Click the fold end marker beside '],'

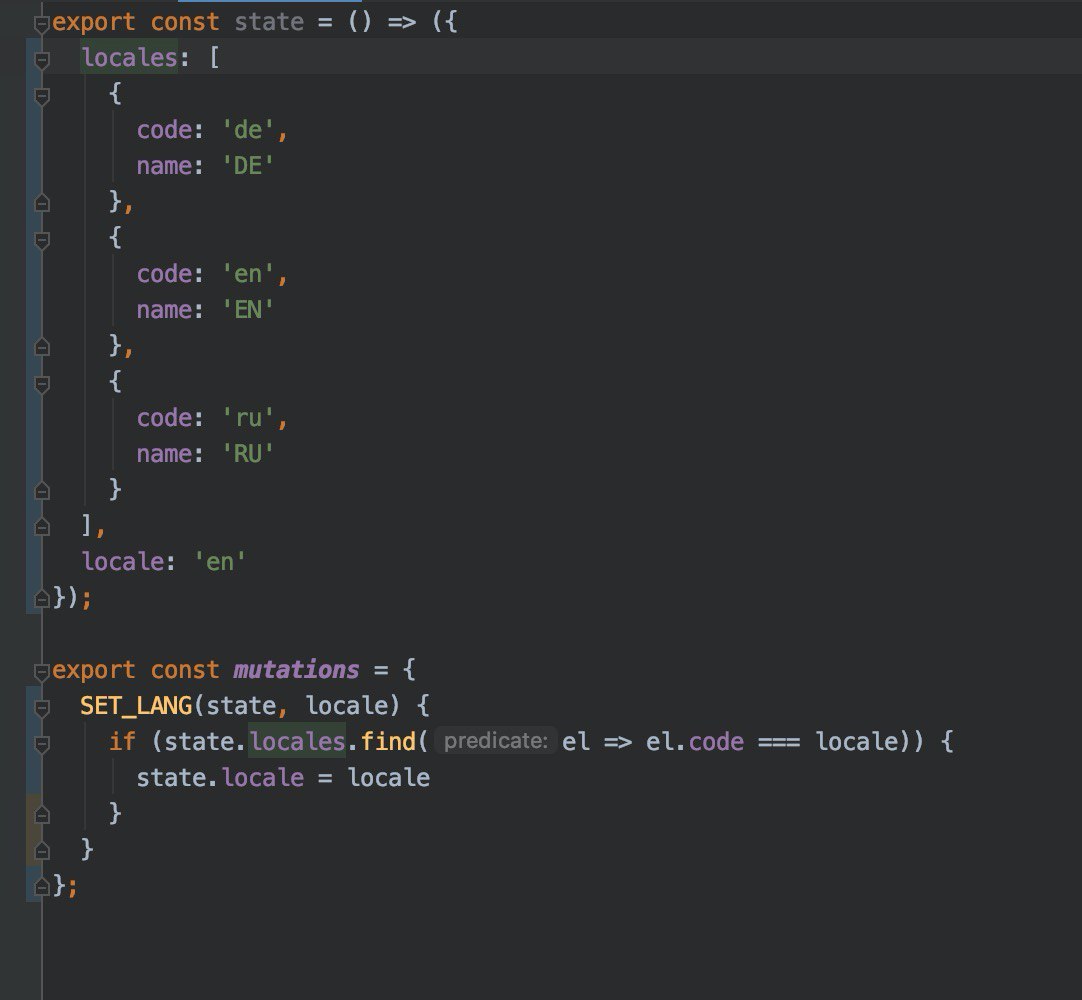(42, 527)
